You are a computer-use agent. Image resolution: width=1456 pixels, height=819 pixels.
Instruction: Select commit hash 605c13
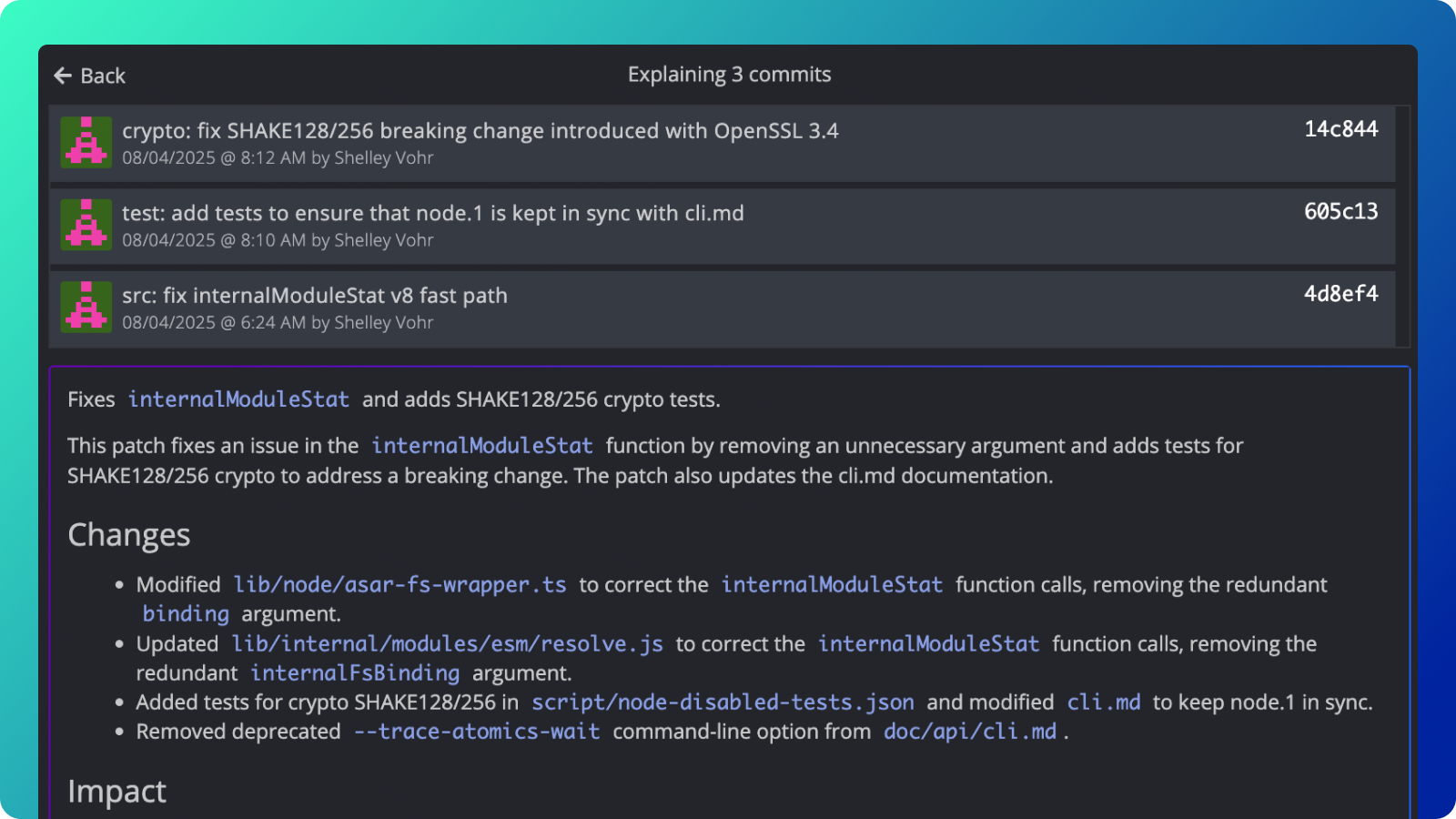1340,211
